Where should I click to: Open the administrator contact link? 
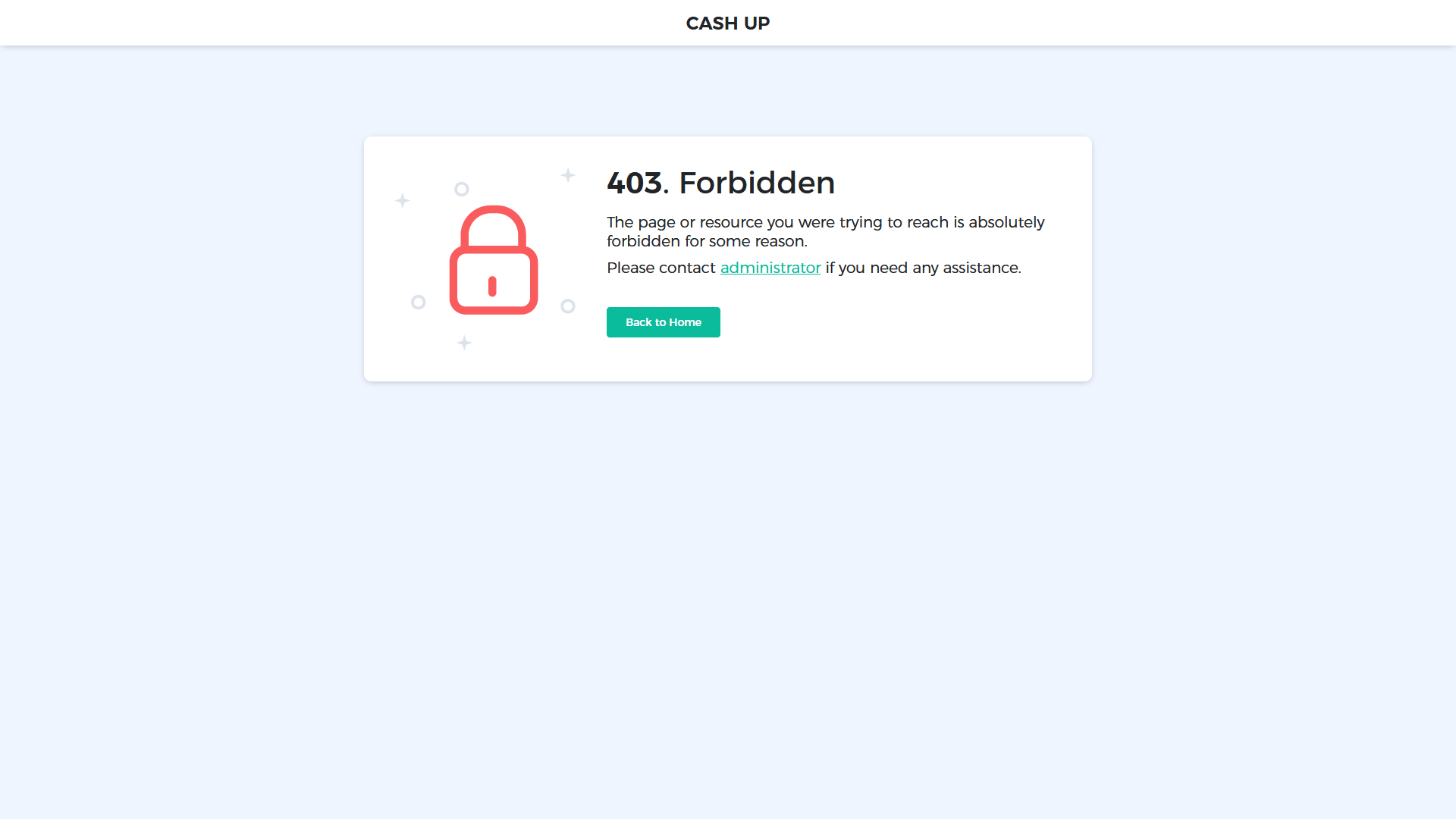[x=770, y=268]
